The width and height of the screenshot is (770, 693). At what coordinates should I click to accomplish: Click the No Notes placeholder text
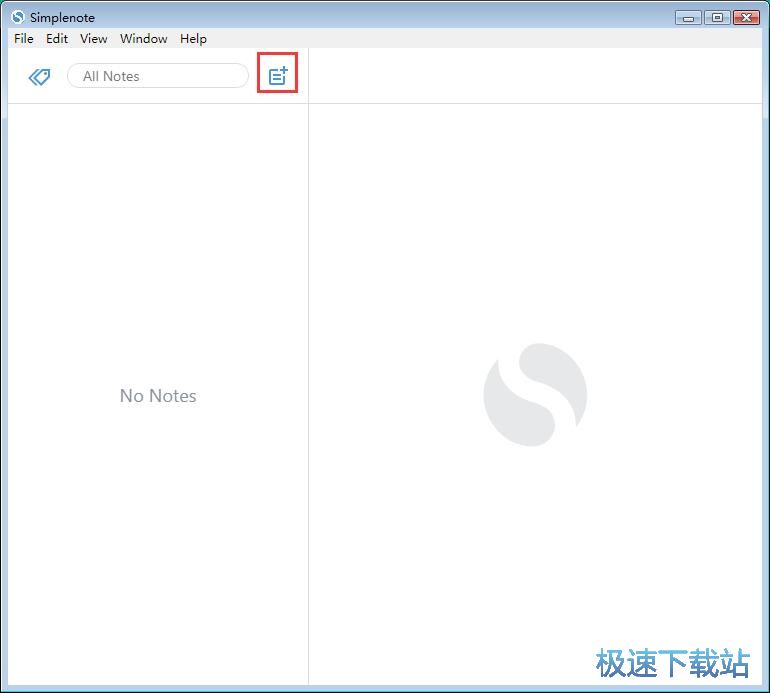click(158, 396)
